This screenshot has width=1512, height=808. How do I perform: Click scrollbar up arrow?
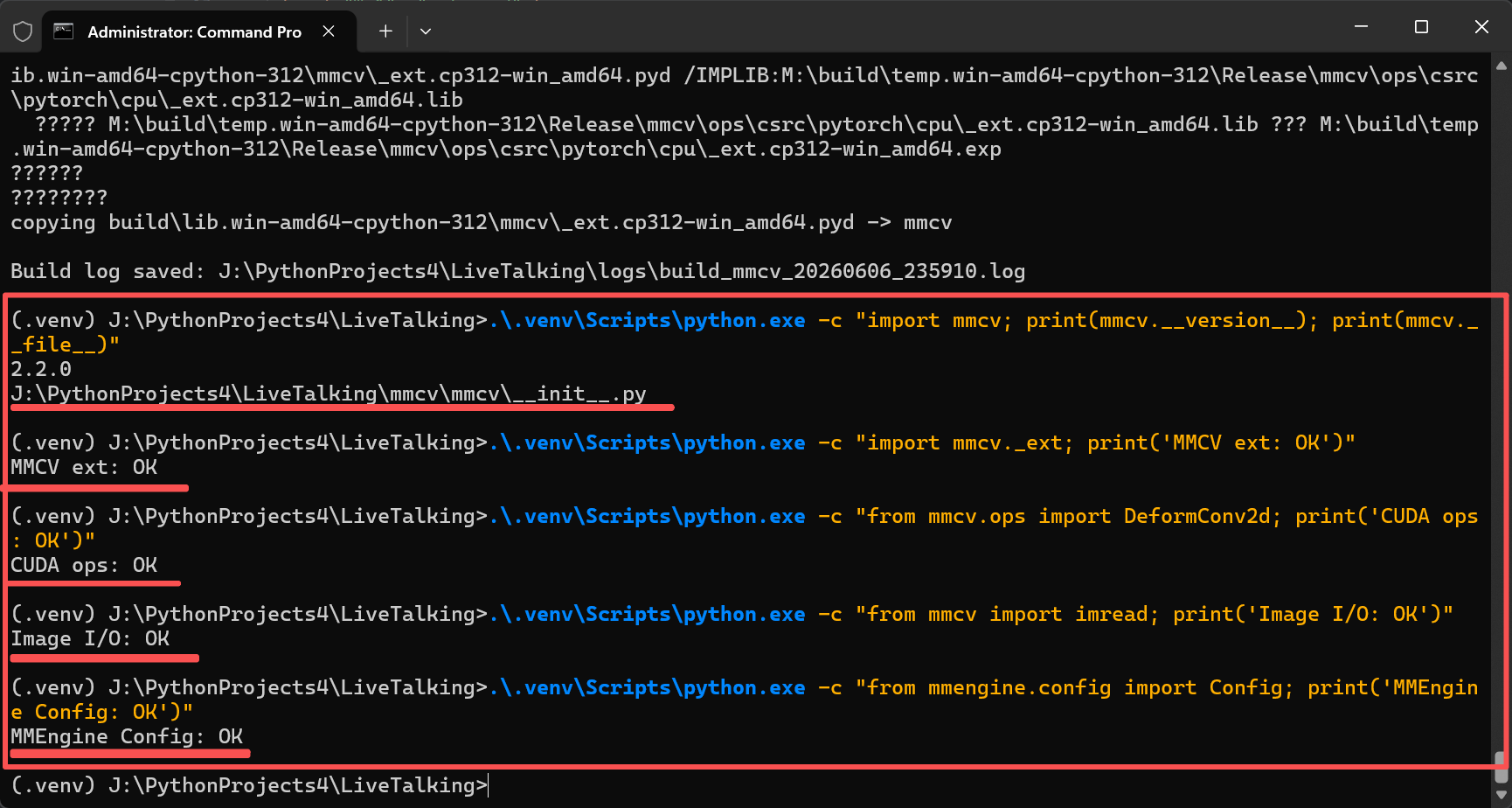click(1502, 66)
